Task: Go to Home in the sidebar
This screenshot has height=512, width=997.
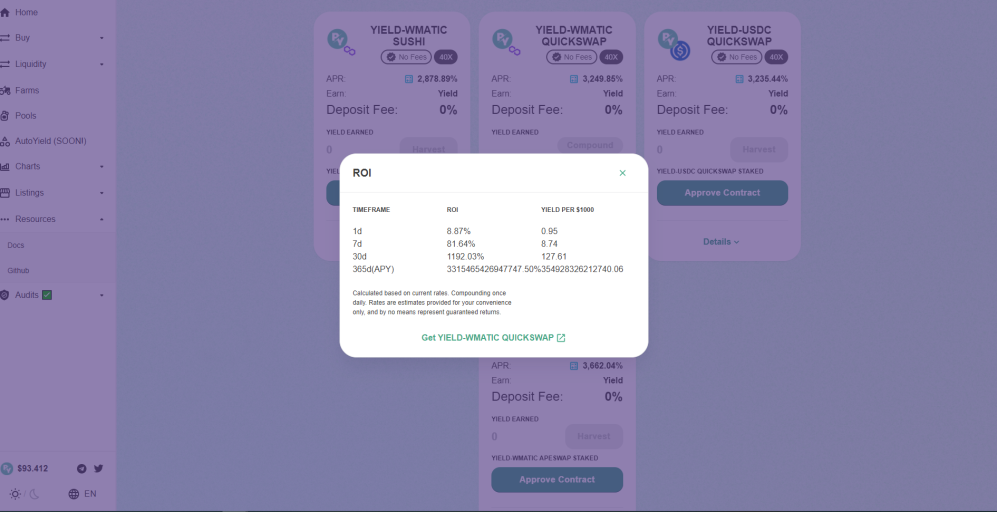Action: point(26,13)
